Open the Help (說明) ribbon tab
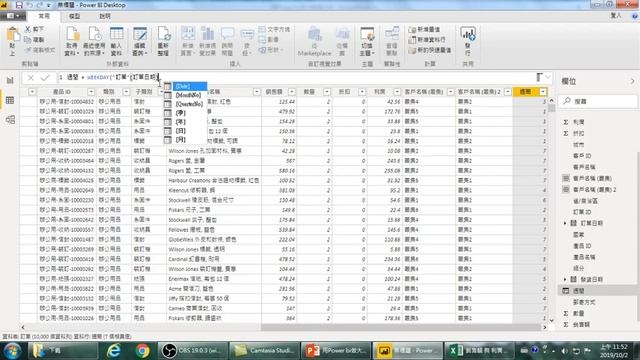The height and width of the screenshot is (360, 640). click(105, 16)
